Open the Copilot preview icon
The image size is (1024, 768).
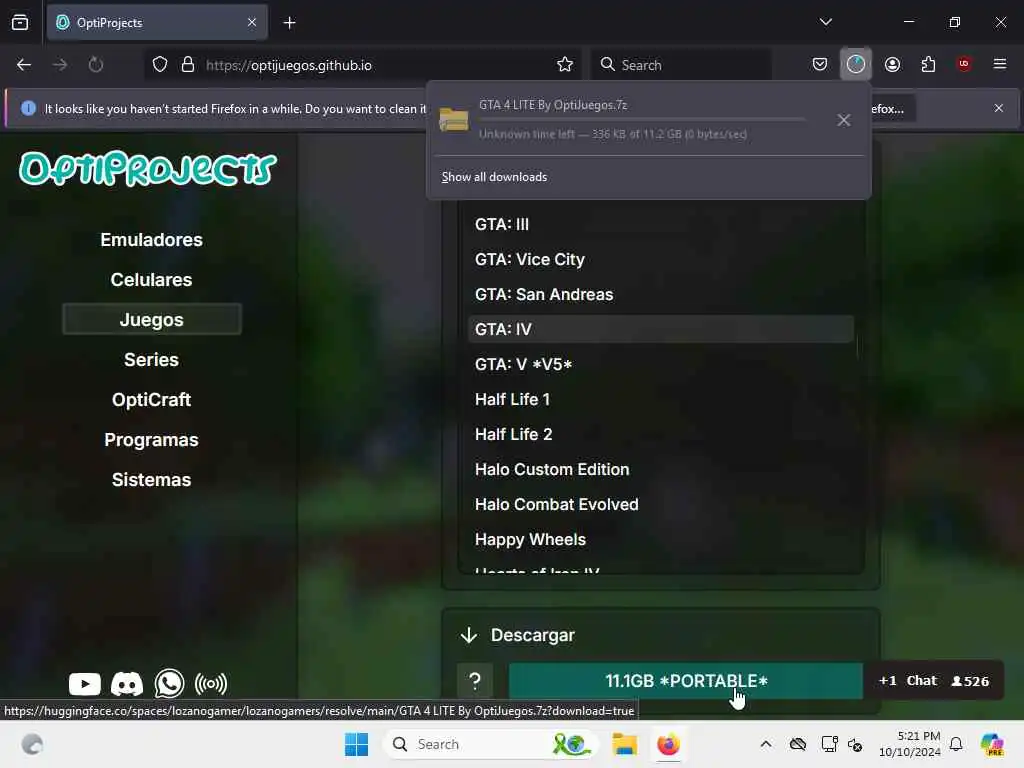(991, 744)
